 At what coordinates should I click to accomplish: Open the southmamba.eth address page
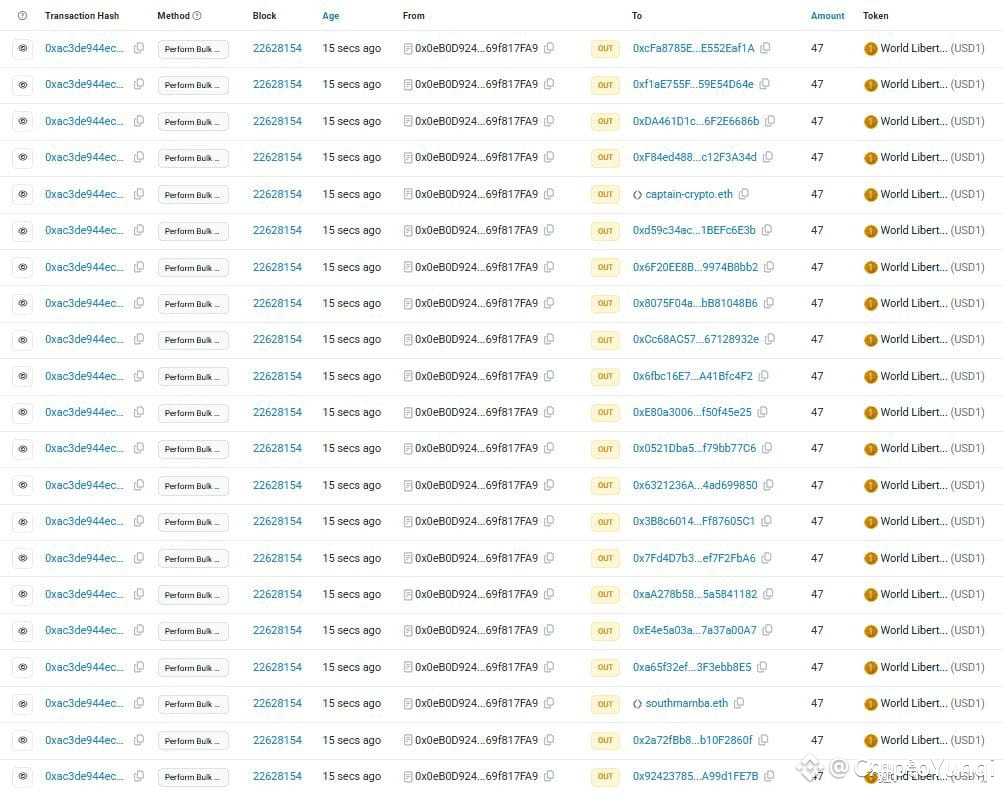[x=686, y=703]
